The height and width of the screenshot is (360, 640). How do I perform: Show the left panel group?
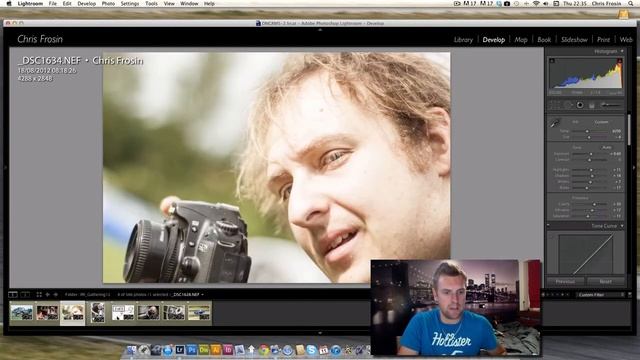tap(5, 167)
